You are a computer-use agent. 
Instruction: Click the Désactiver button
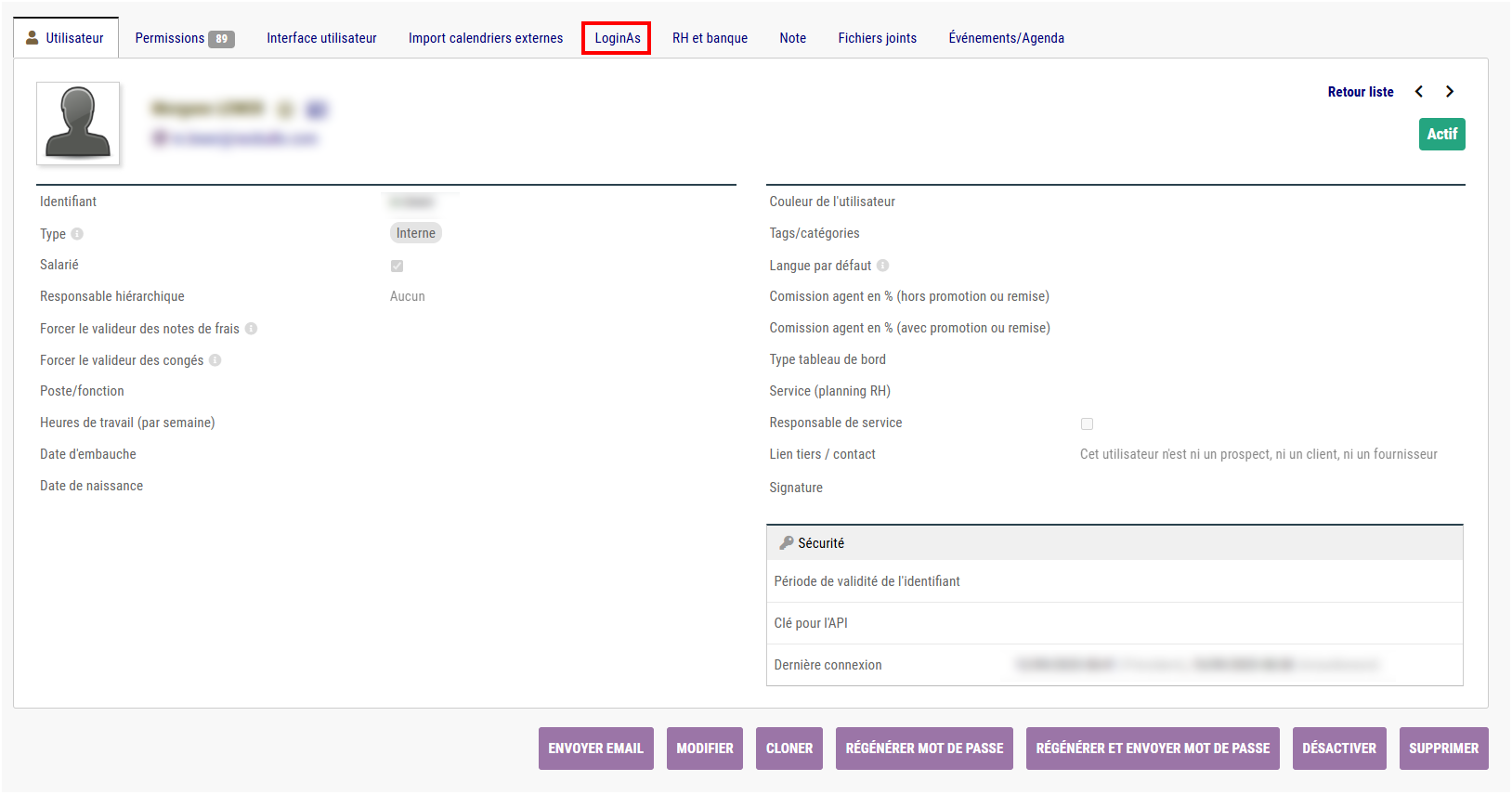[1339, 748]
